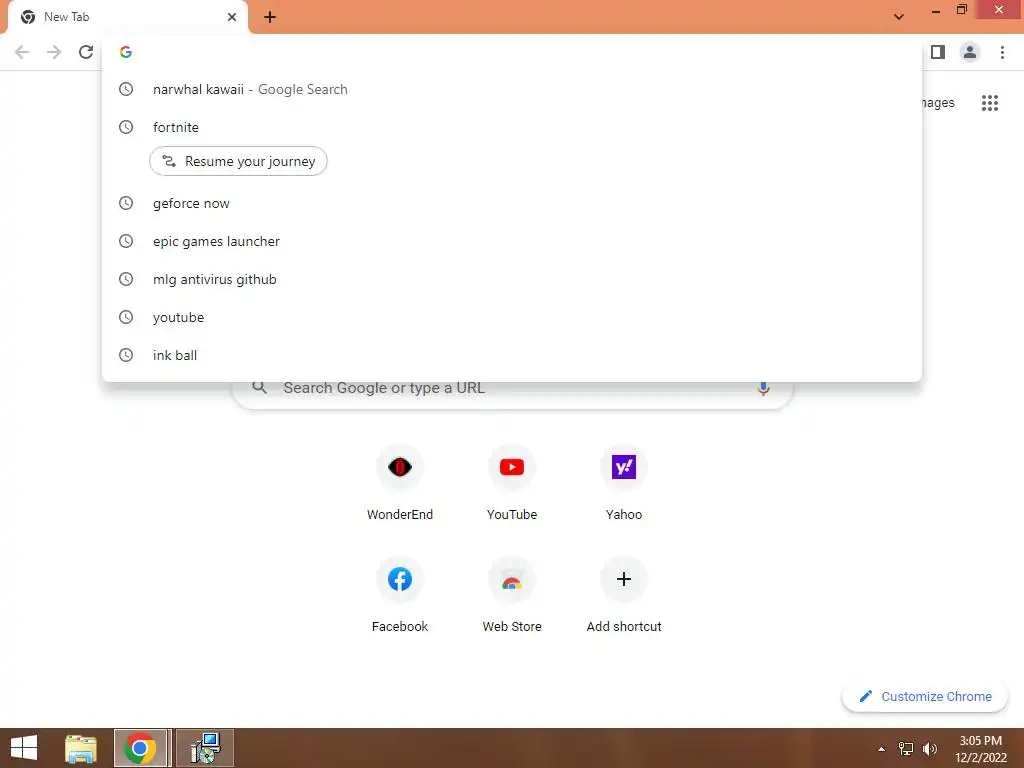The image size is (1024, 768).
Task: Open the volume tray icon
Action: [x=930, y=749]
